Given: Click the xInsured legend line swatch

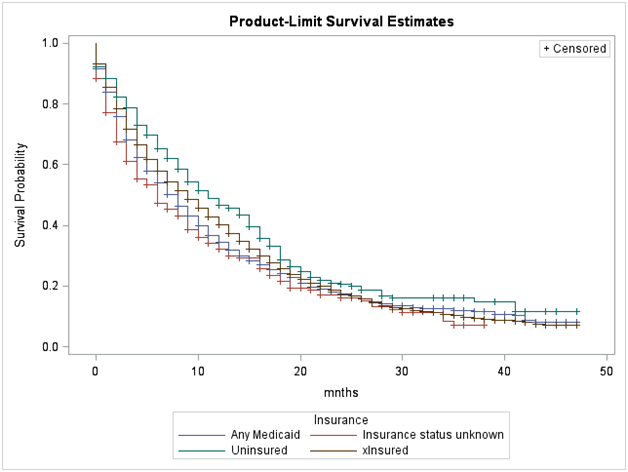Looking at the screenshot, I should [x=334, y=451].
